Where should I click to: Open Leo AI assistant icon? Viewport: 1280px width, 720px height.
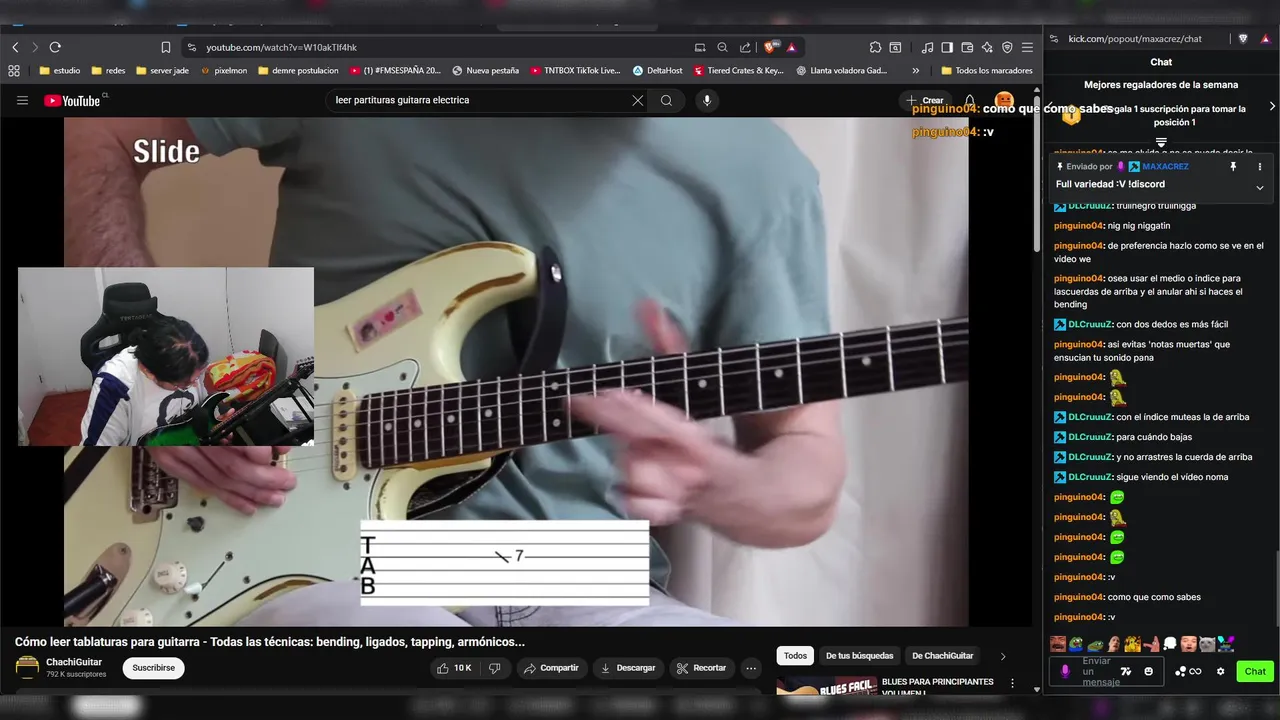click(987, 47)
